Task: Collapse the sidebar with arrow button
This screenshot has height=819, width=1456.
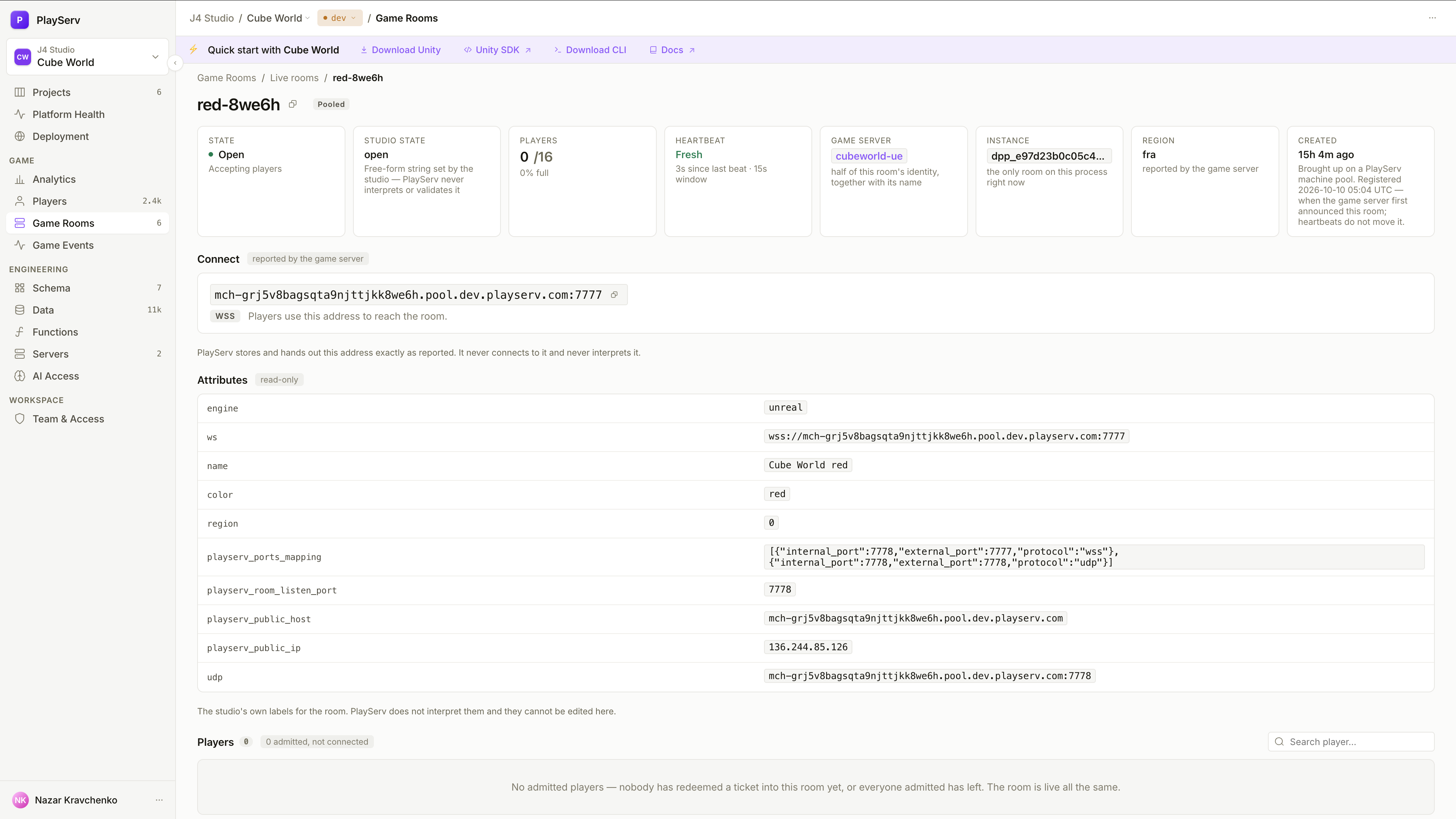Action: (x=175, y=63)
